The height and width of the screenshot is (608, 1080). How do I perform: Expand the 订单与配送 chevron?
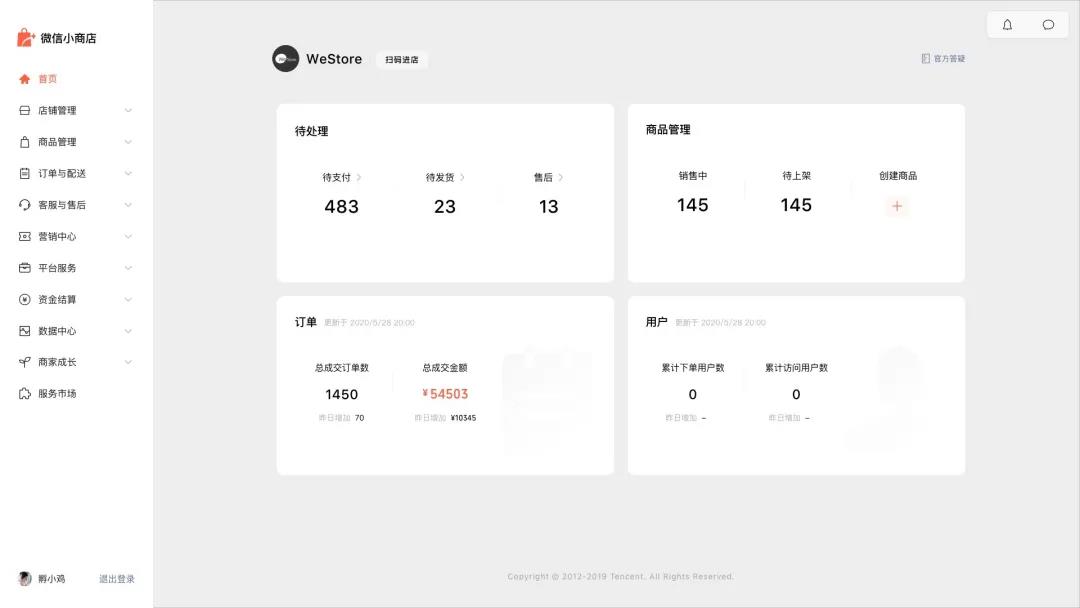pos(128,174)
